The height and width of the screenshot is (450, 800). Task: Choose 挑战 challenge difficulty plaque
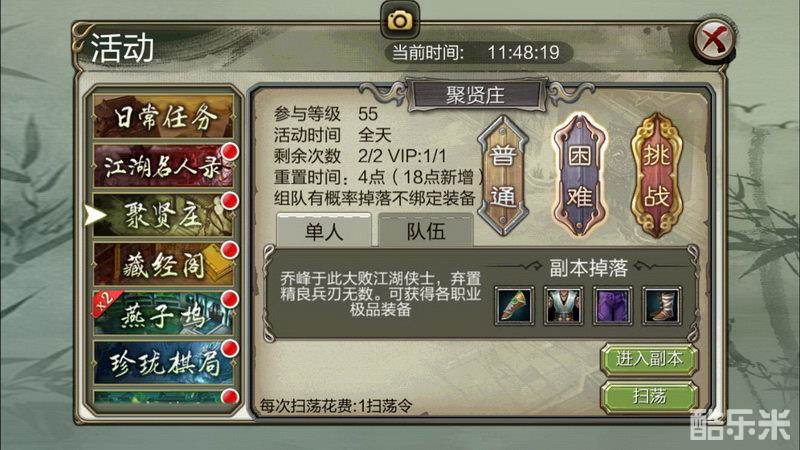point(657,176)
